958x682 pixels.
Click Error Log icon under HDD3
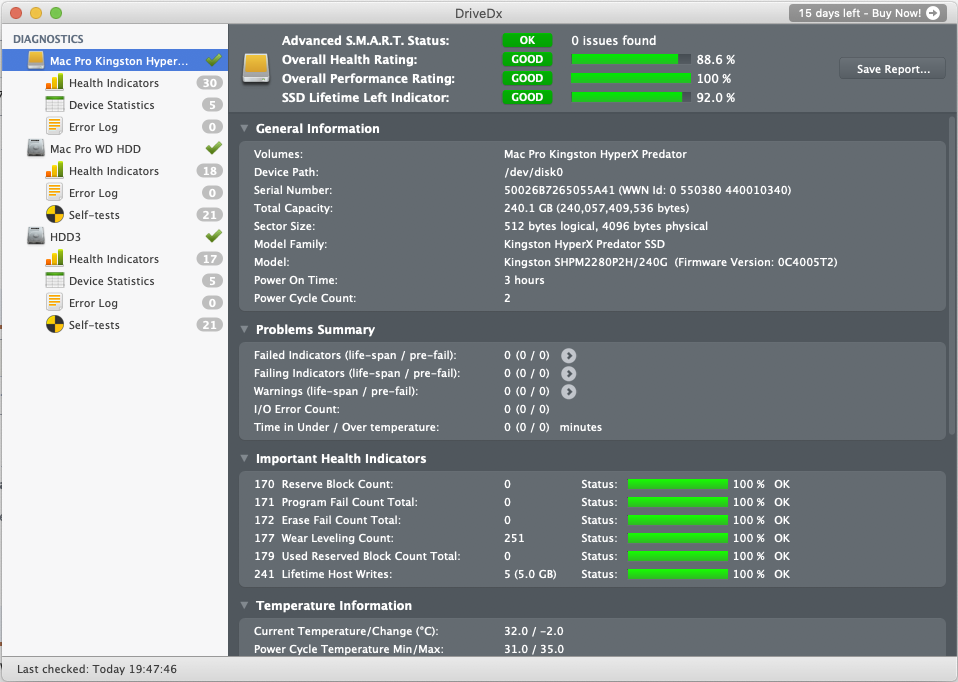(54, 302)
